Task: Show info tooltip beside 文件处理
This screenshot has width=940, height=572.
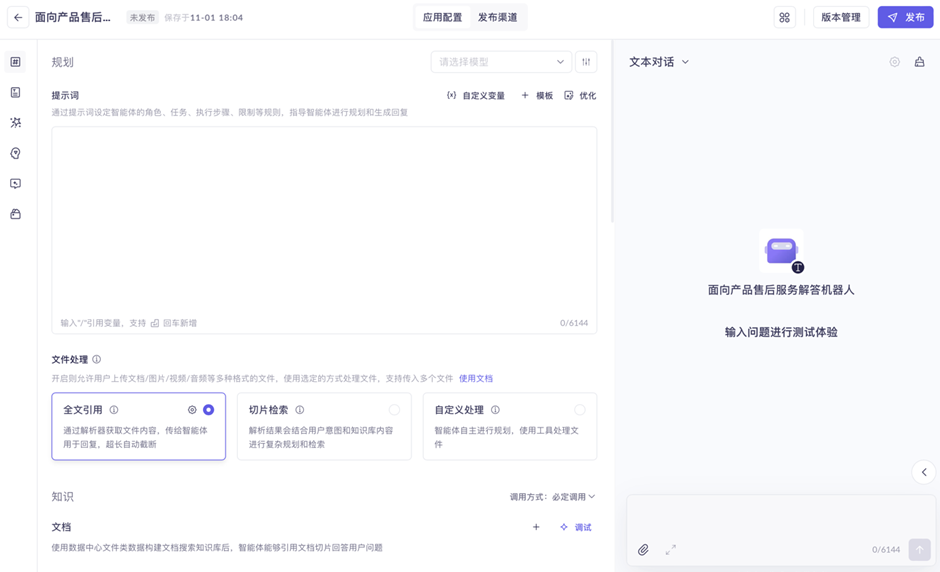Action: point(97,359)
